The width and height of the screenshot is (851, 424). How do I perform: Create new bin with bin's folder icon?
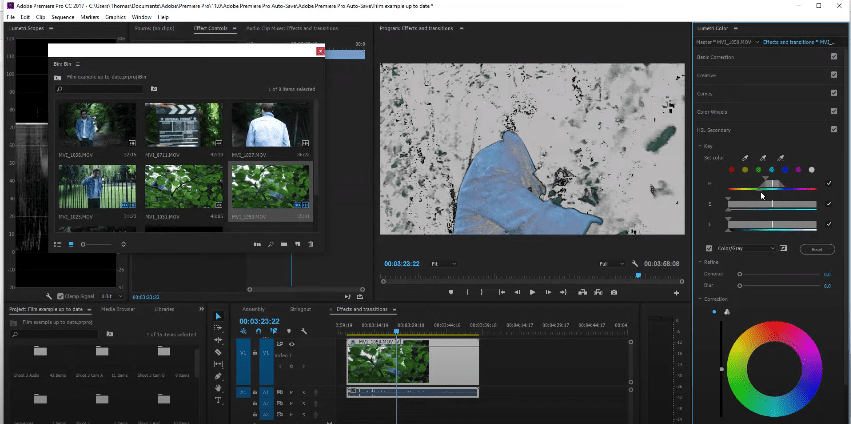[284, 244]
